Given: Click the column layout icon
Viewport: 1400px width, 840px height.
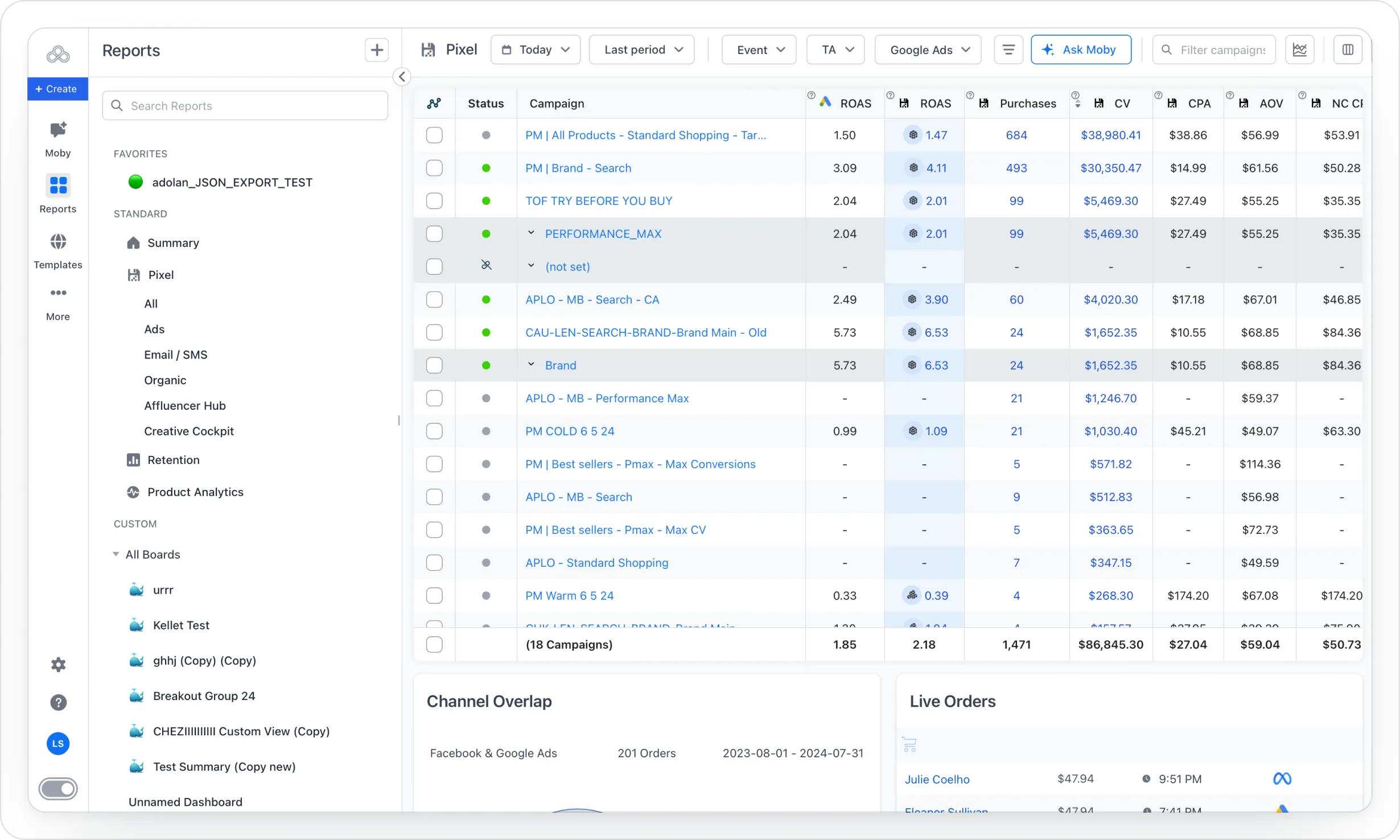Looking at the screenshot, I should (1348, 50).
